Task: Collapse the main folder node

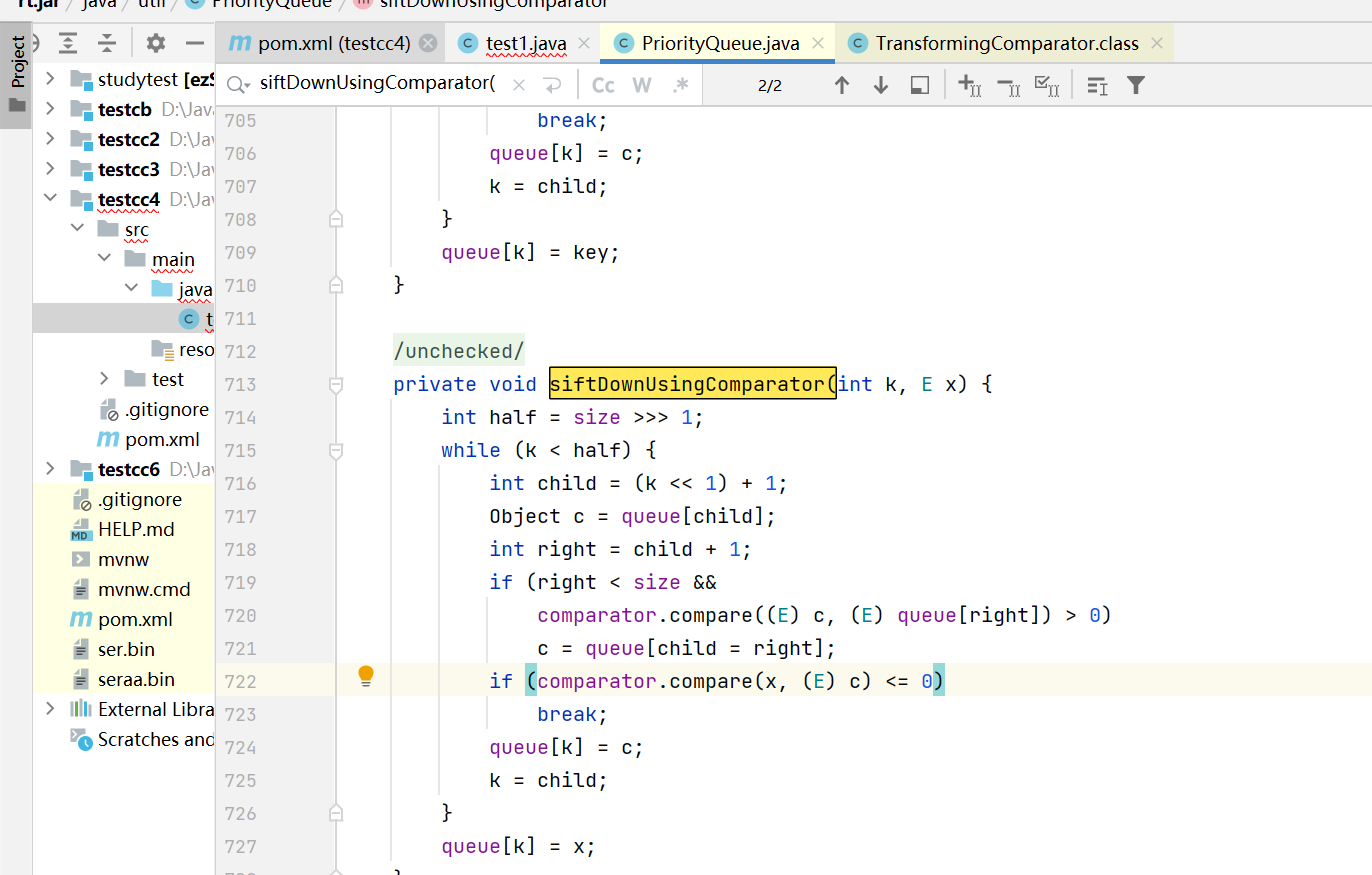Action: point(105,259)
